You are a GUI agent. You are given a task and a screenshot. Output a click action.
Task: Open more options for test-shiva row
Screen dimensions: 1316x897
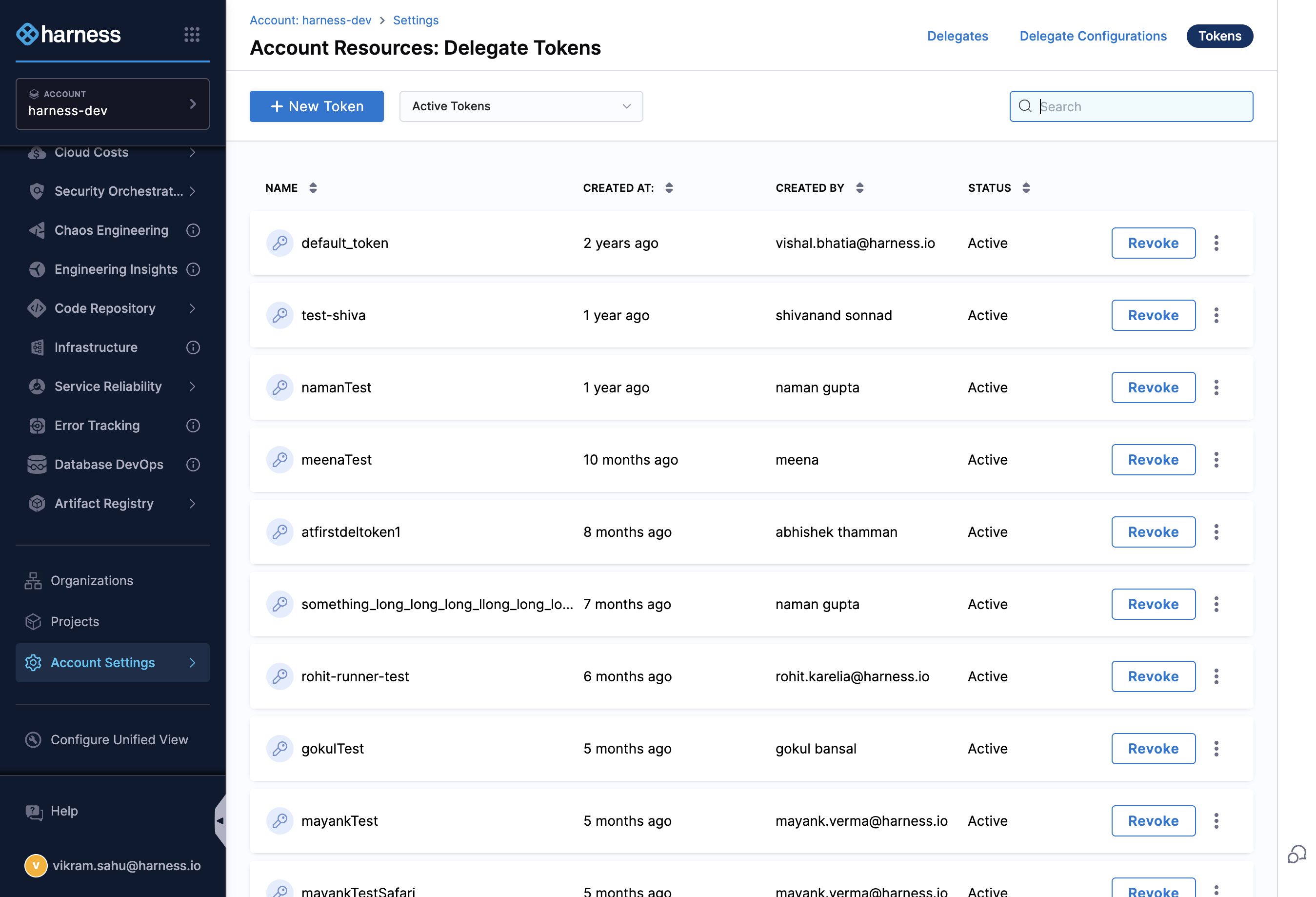pyautogui.click(x=1216, y=315)
